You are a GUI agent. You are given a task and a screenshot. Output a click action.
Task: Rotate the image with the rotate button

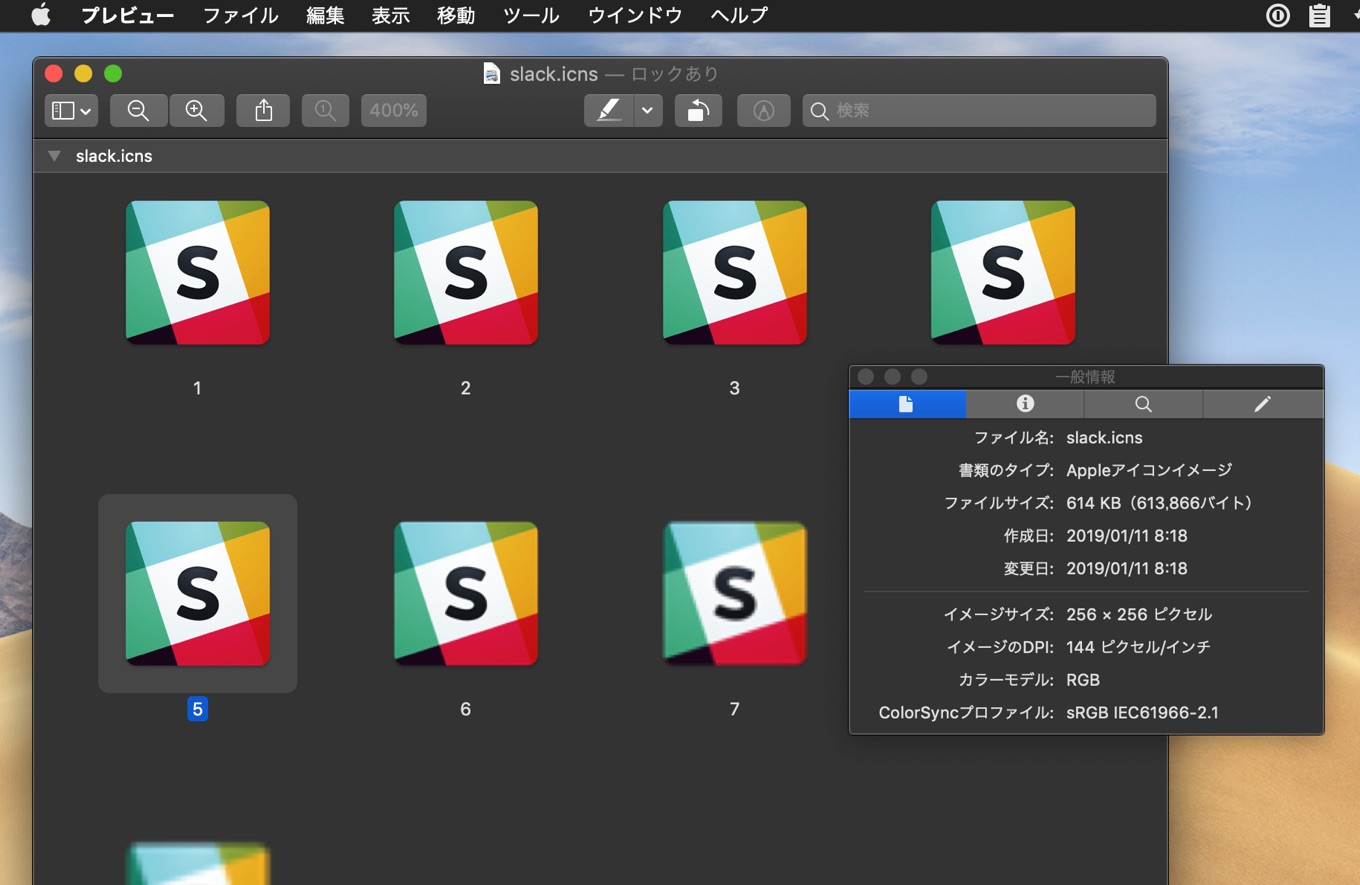698,111
